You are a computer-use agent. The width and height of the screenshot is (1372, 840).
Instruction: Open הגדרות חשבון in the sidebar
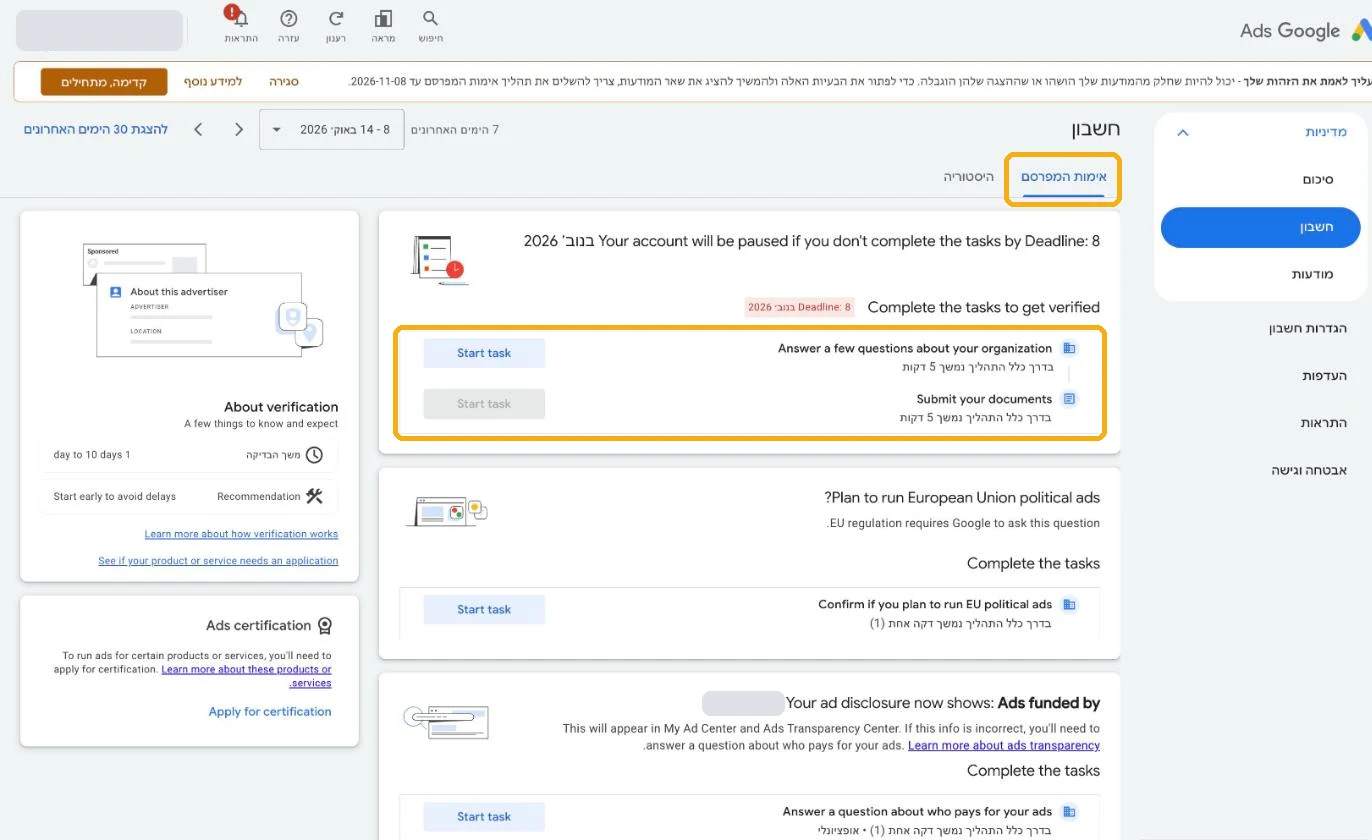pos(1308,328)
